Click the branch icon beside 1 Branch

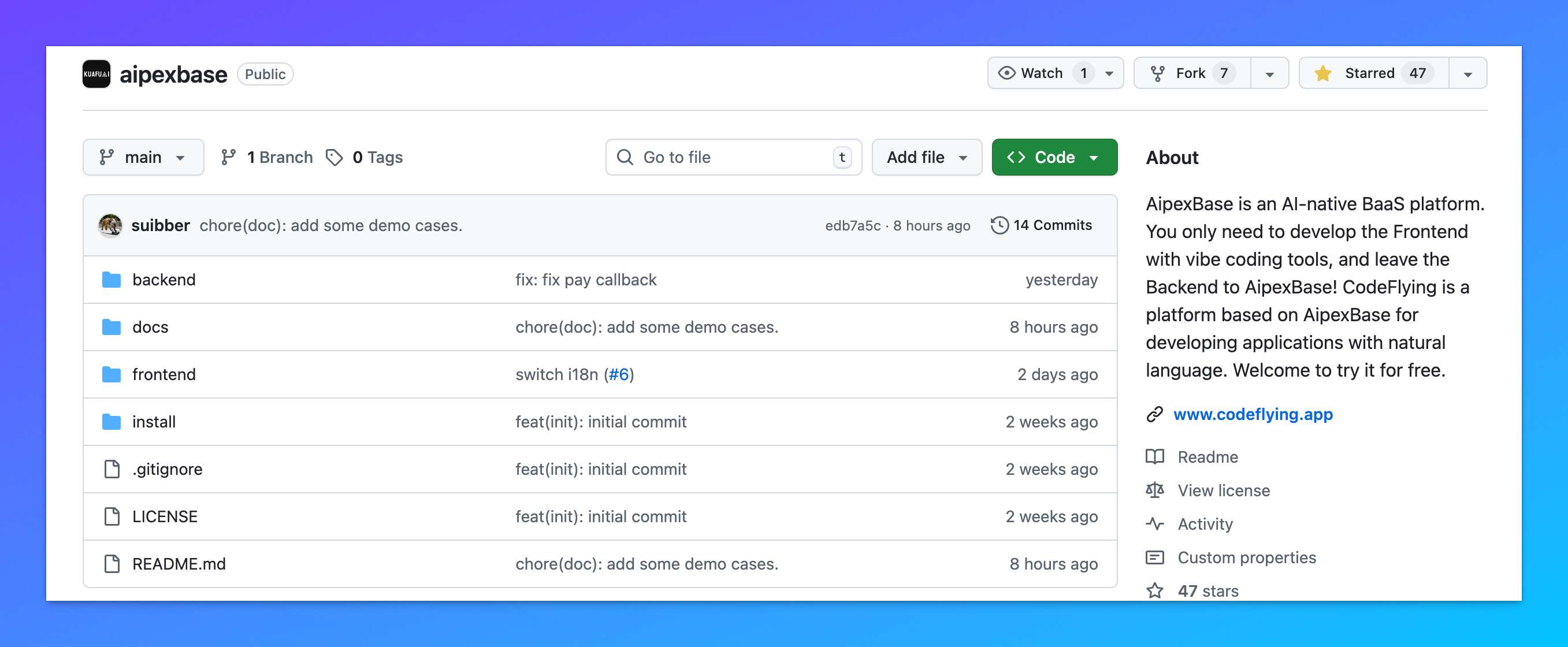(x=229, y=157)
